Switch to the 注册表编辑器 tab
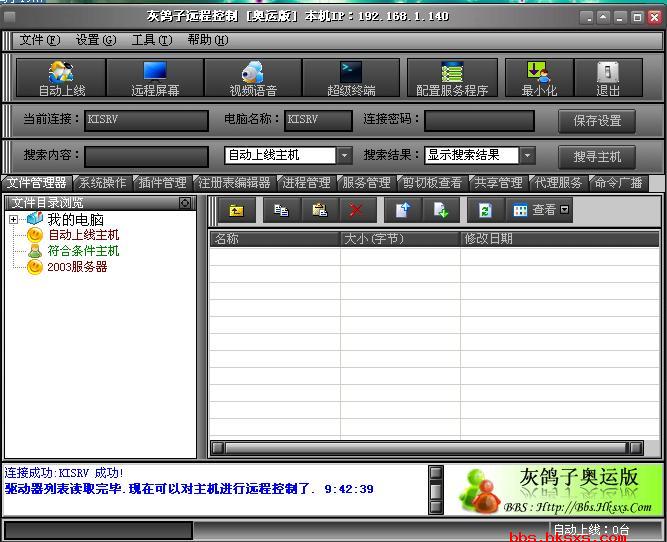667x542 pixels. point(234,183)
